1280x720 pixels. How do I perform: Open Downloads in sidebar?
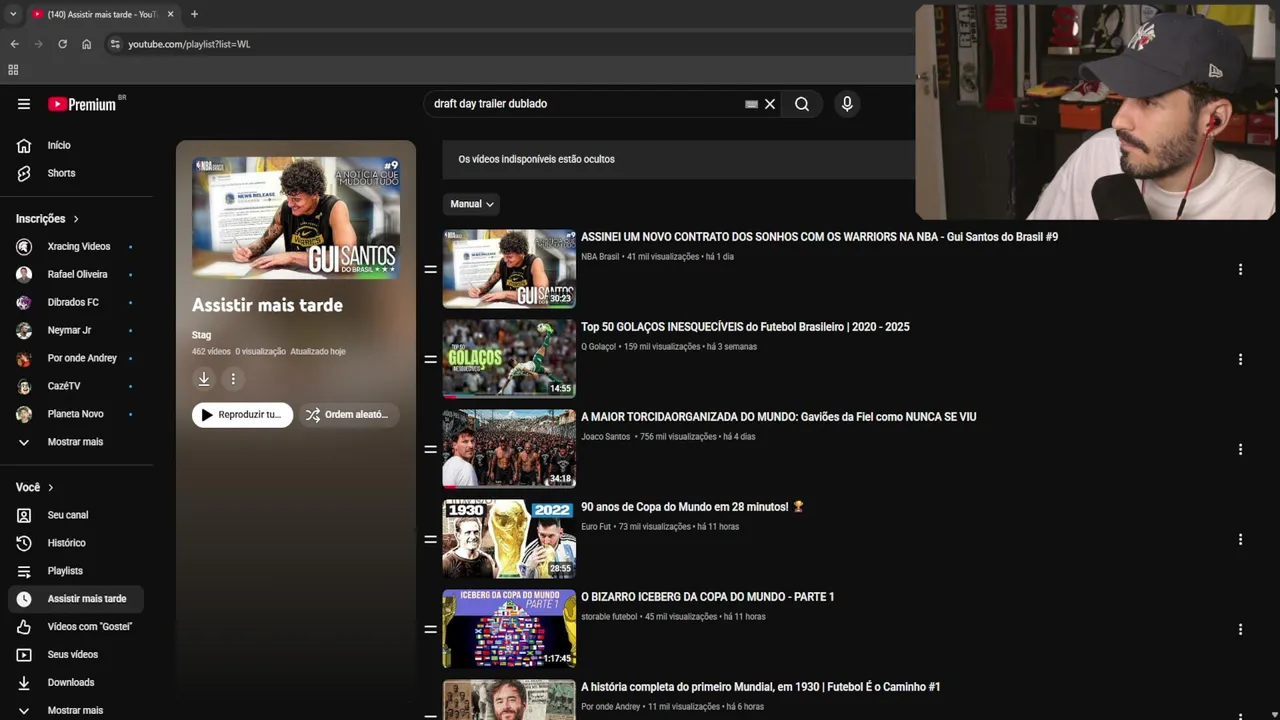76,683
